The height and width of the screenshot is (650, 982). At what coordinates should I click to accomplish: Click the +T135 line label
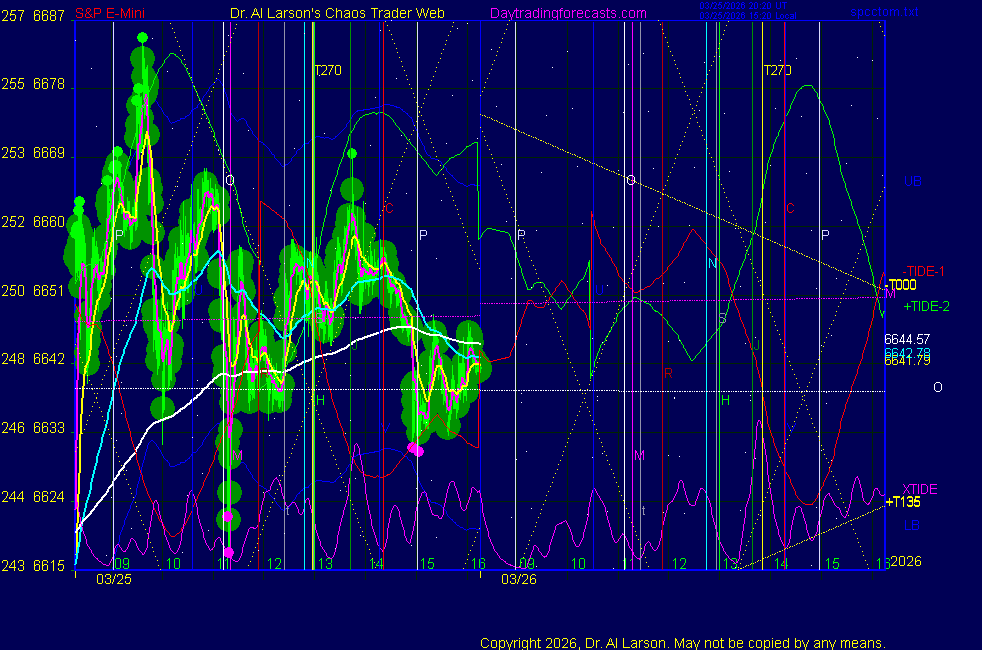point(903,502)
